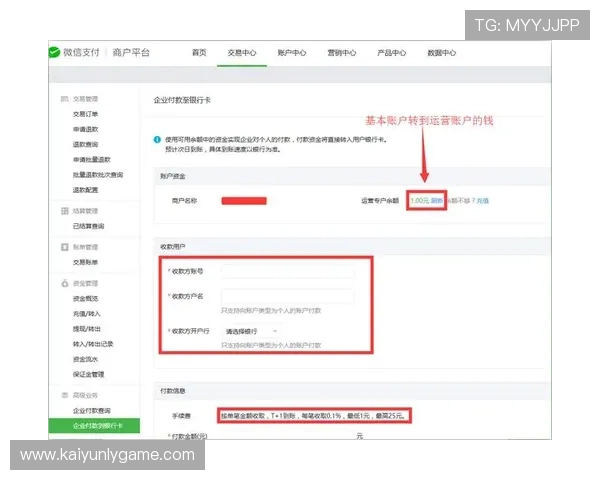600x480 pixels.
Task: Click the WeChat Pay logo icon
Action: point(54,52)
